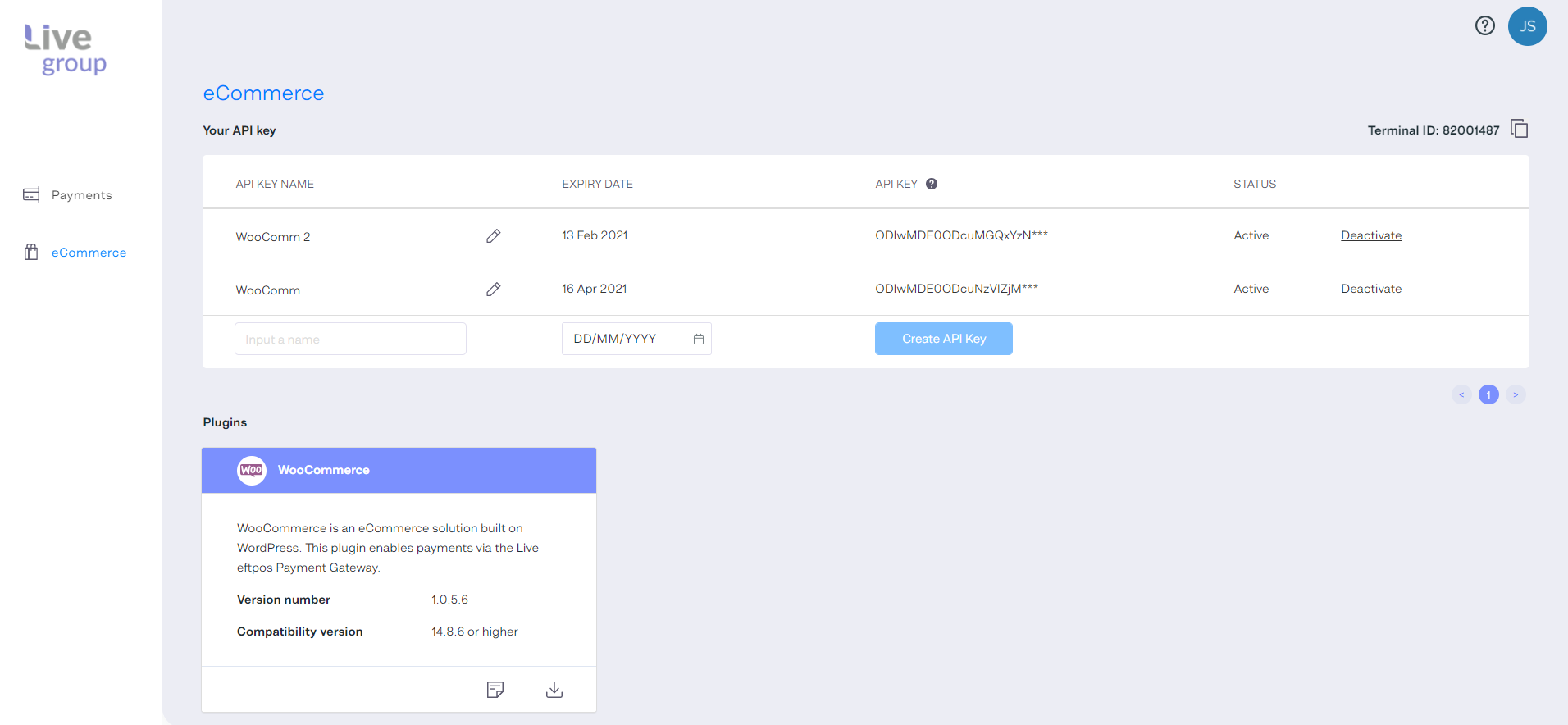This screenshot has height=725, width=1568.
Task: Click the Payments card icon in sidebar
Action: (31, 194)
